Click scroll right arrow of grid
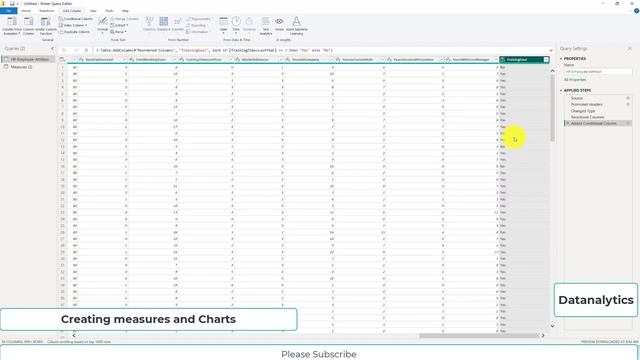The image size is (640, 360). point(543,336)
